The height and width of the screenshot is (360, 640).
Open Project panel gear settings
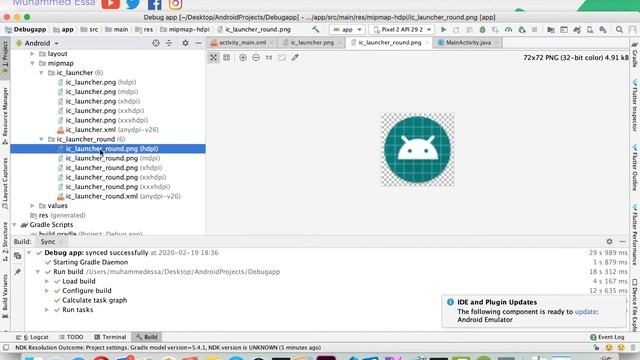click(x=185, y=43)
